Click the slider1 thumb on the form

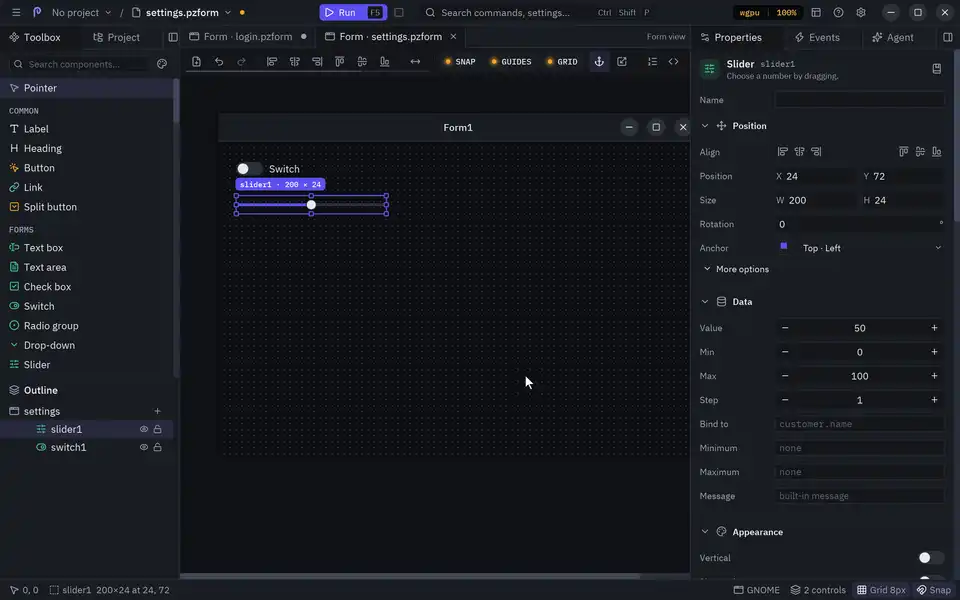[311, 204]
